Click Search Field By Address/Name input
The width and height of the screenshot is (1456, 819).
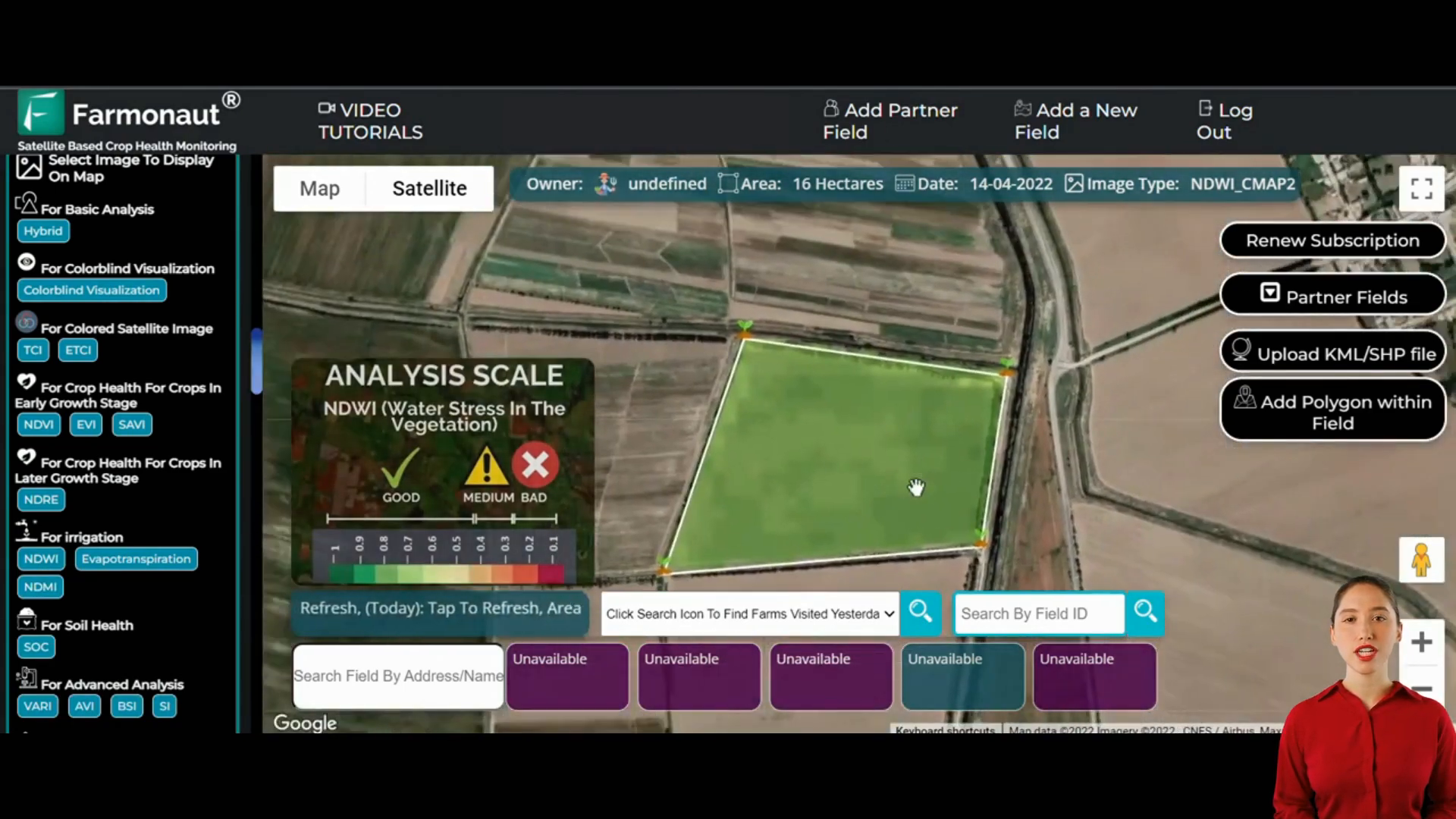click(398, 675)
